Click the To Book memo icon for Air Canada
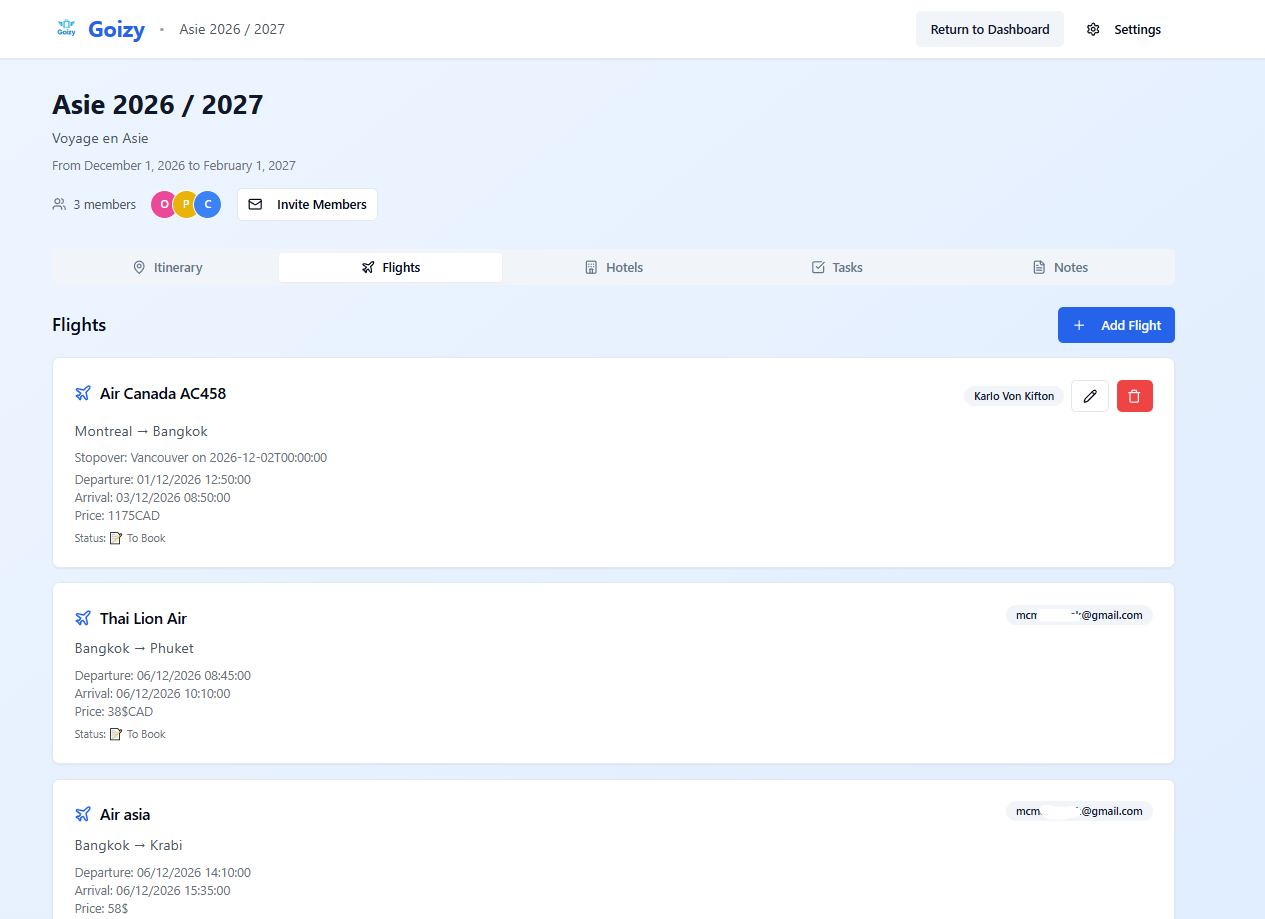1265x919 pixels. tap(116, 538)
